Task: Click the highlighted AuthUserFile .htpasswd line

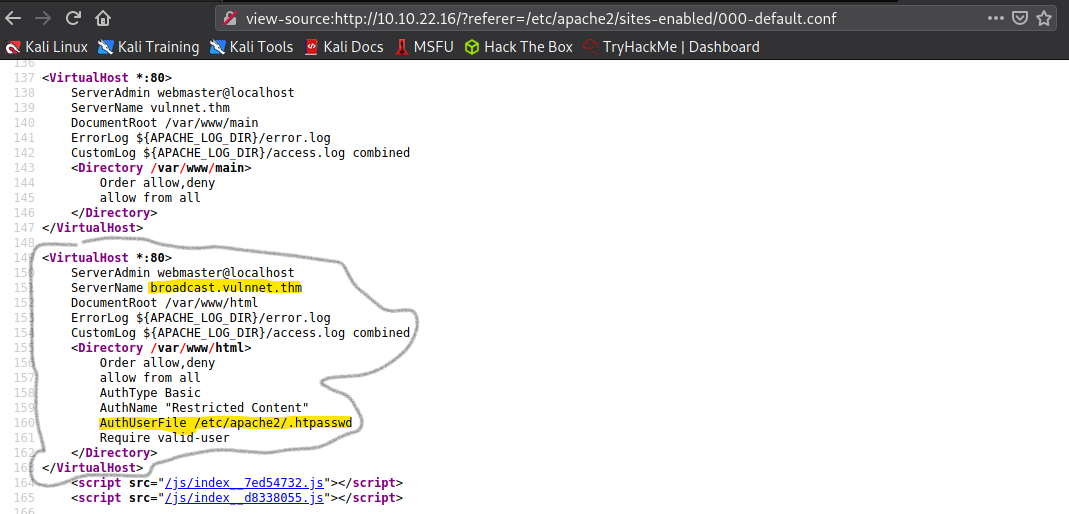Action: coord(225,423)
